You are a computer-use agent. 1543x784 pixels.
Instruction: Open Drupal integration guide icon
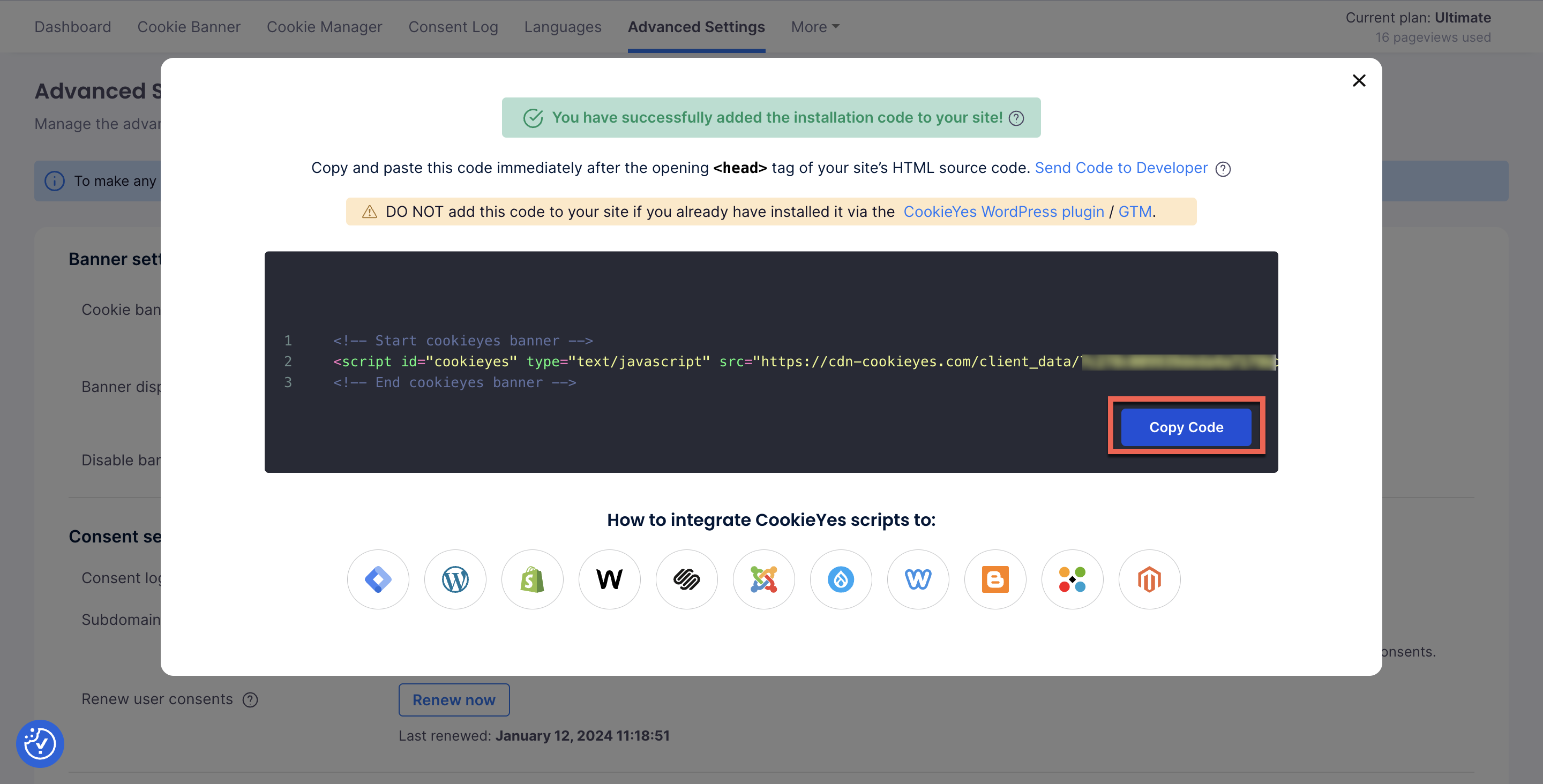point(841,579)
